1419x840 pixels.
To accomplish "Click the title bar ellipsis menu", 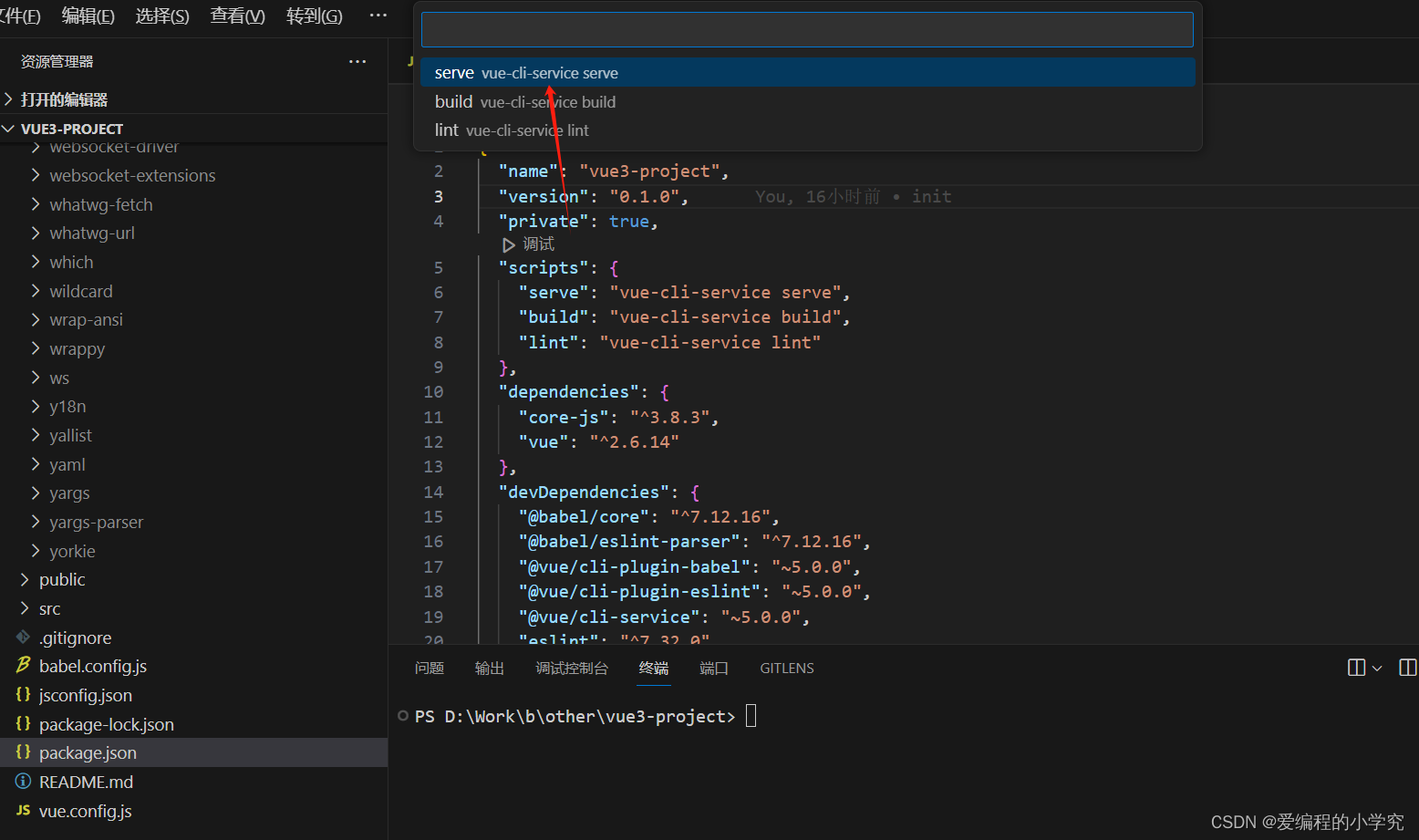I will click(x=378, y=15).
